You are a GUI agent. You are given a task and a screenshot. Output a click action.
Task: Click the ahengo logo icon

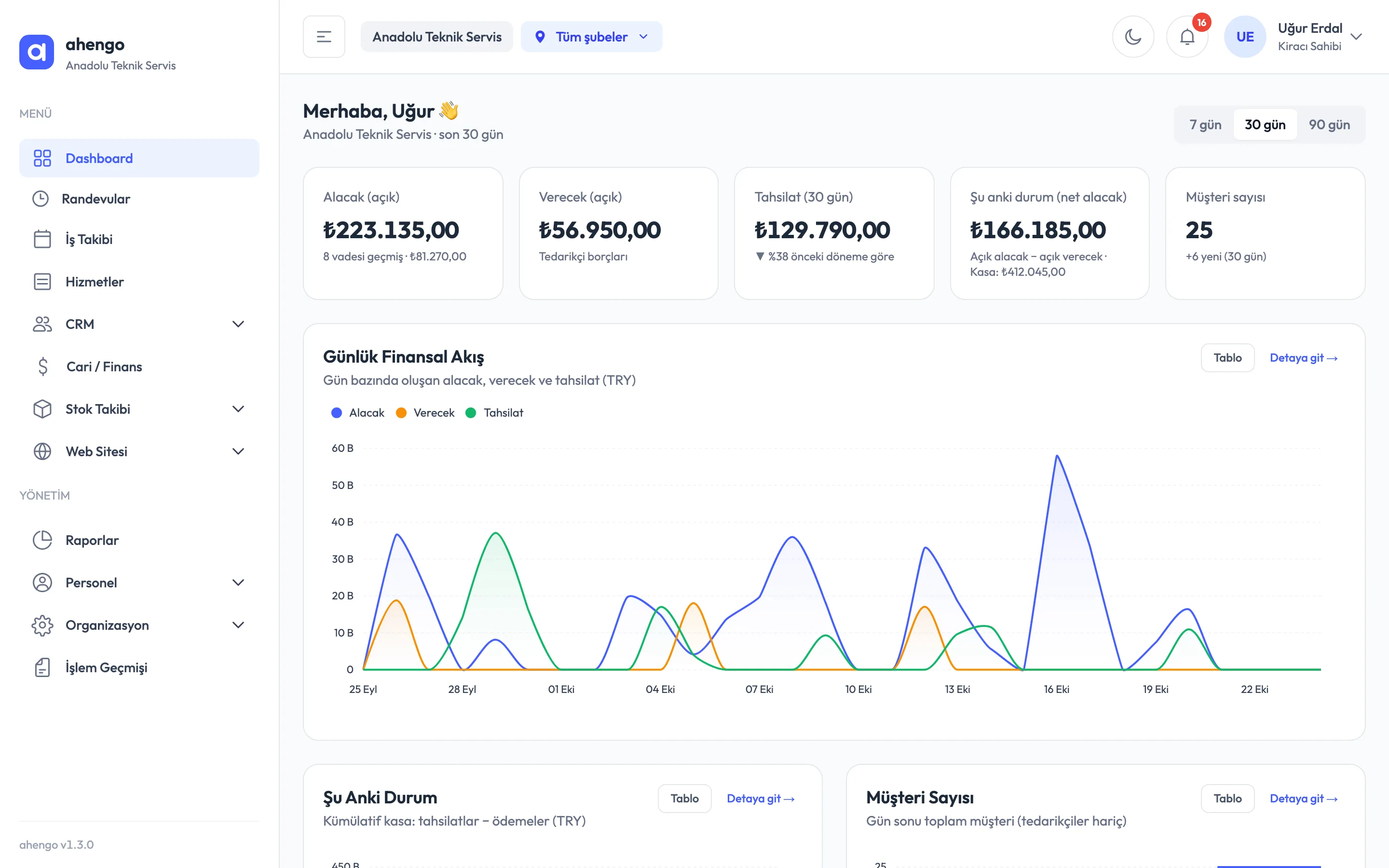[x=36, y=52]
